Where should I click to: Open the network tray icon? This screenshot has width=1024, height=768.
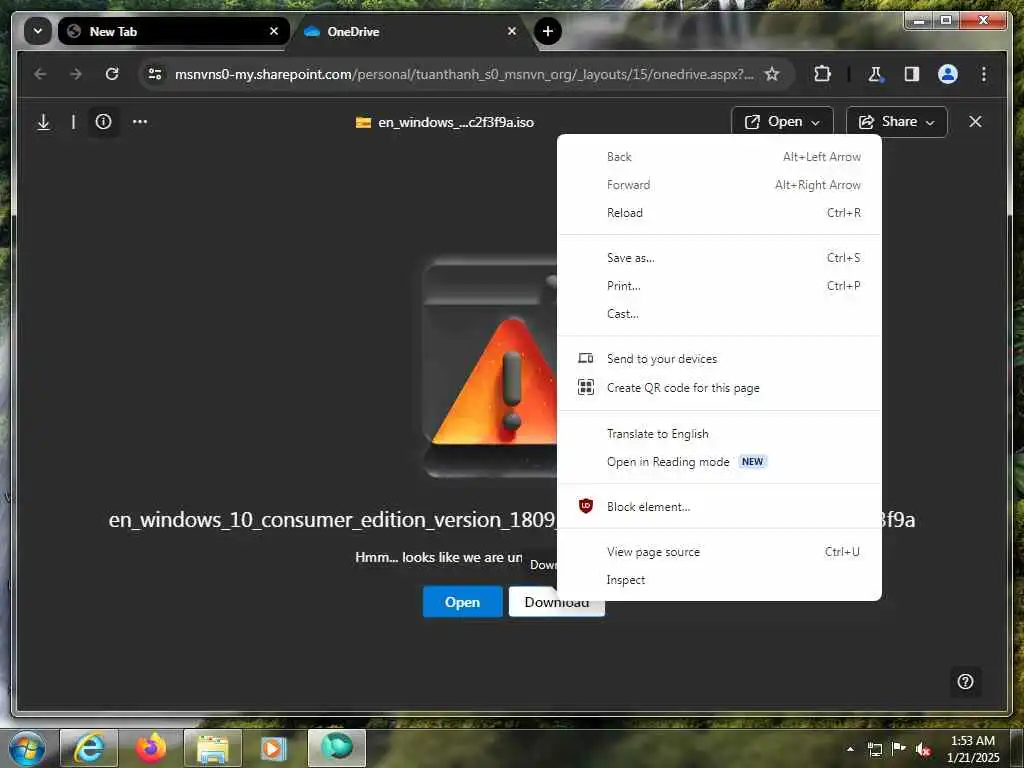874,749
